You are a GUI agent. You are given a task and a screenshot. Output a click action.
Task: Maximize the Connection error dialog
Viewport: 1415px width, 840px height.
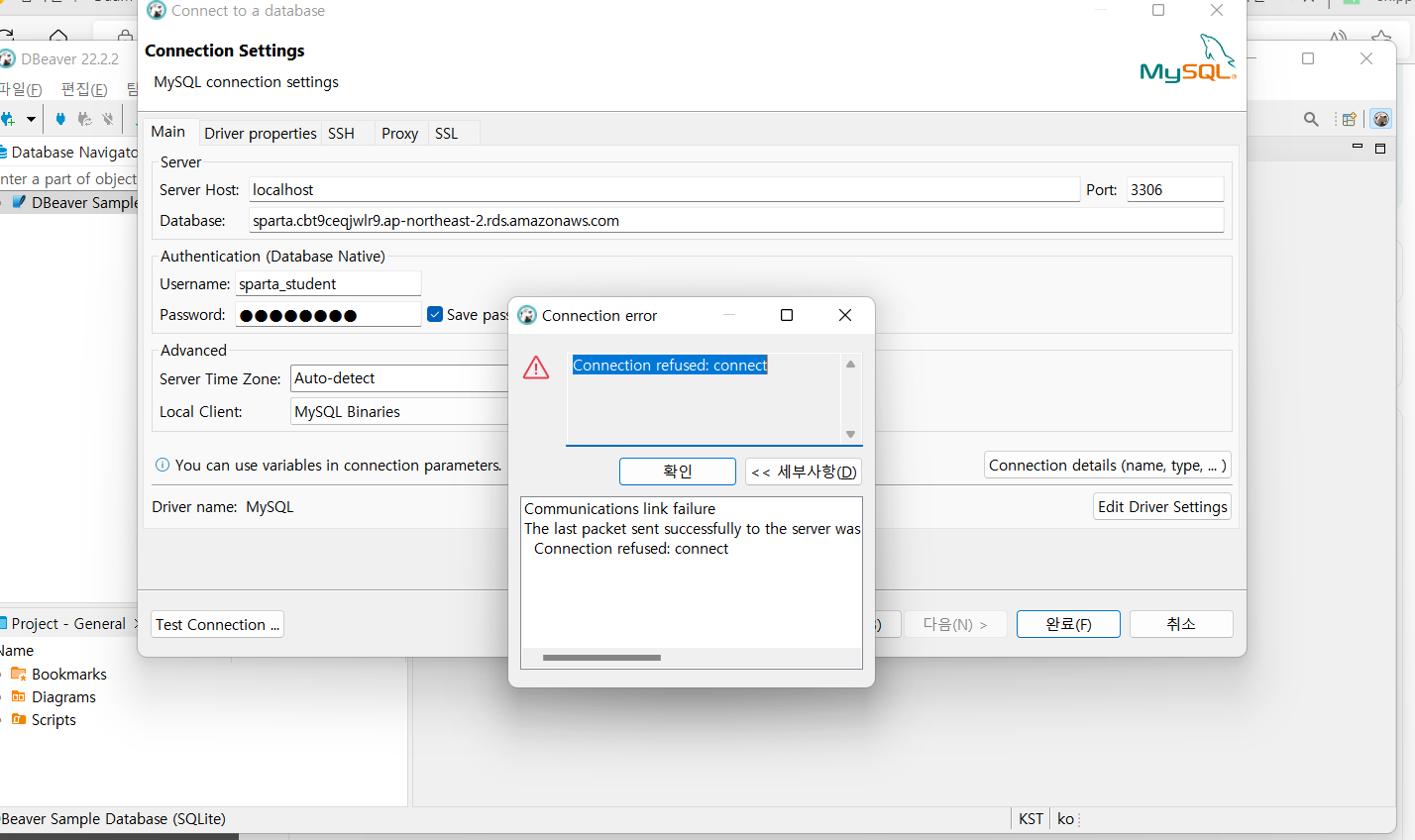(x=787, y=315)
